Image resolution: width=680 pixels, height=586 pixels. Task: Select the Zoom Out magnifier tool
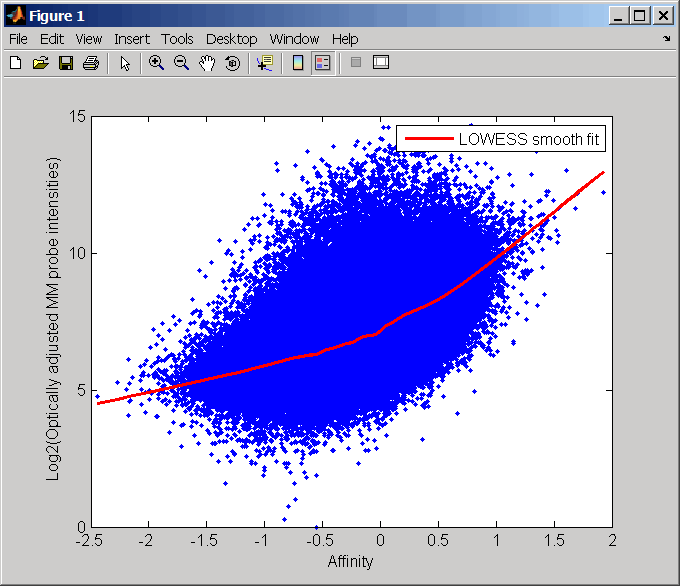(181, 63)
